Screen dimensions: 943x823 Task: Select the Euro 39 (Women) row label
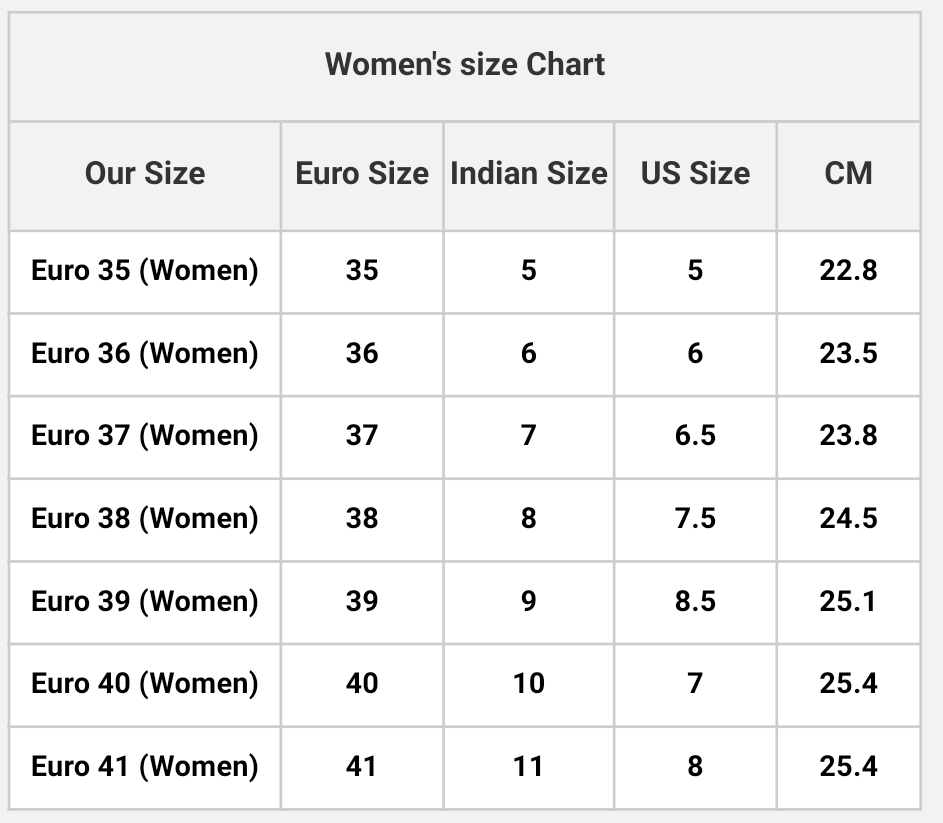tap(145, 601)
